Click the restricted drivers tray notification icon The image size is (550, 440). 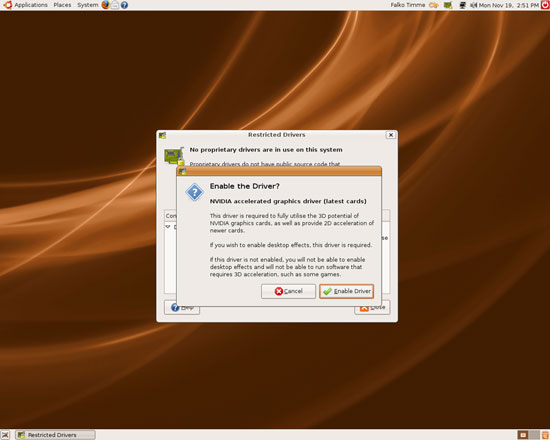pyautogui.click(x=448, y=5)
